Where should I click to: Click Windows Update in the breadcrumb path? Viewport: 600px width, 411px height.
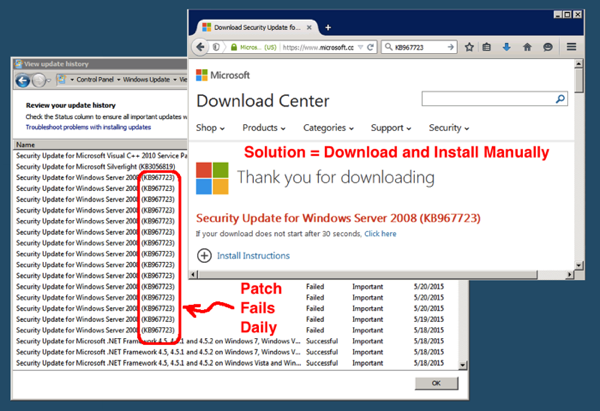pos(146,79)
